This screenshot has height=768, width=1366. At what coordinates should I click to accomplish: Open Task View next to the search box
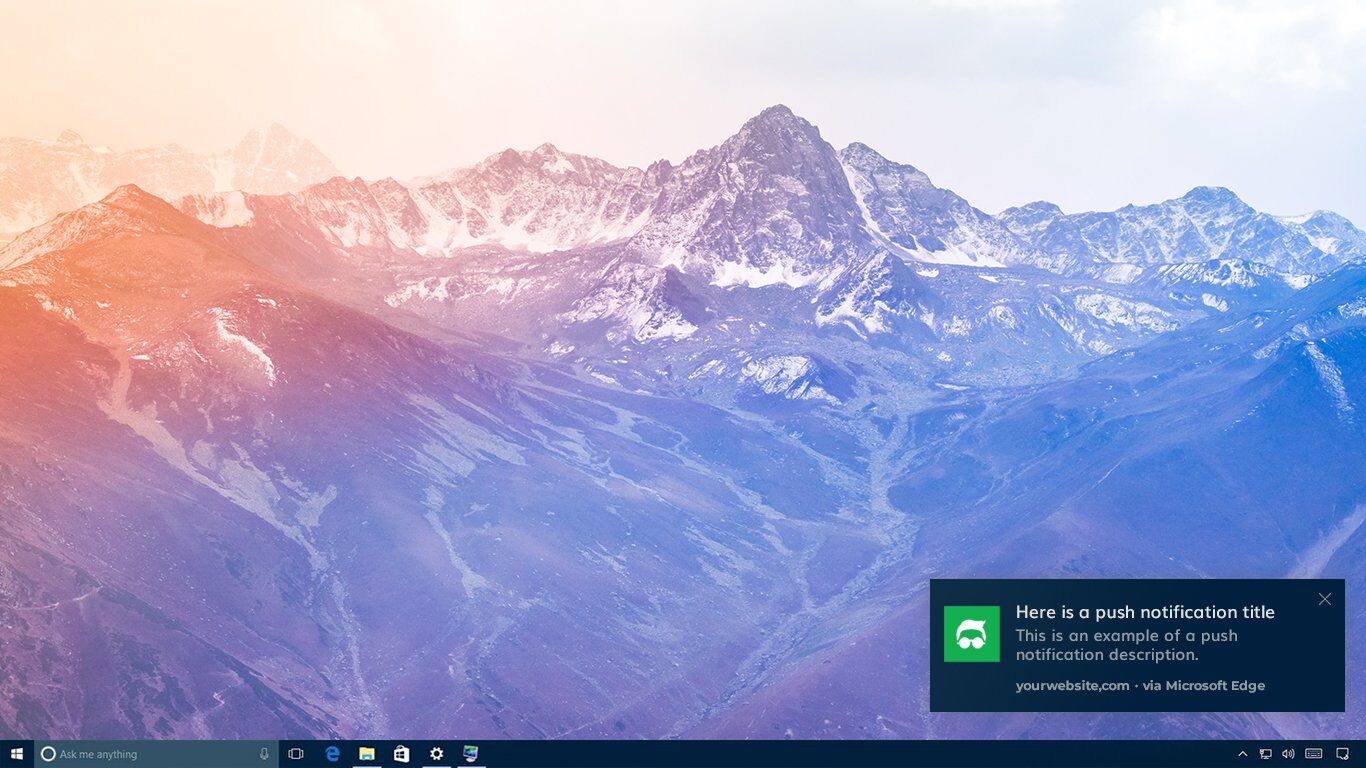[x=296, y=753]
